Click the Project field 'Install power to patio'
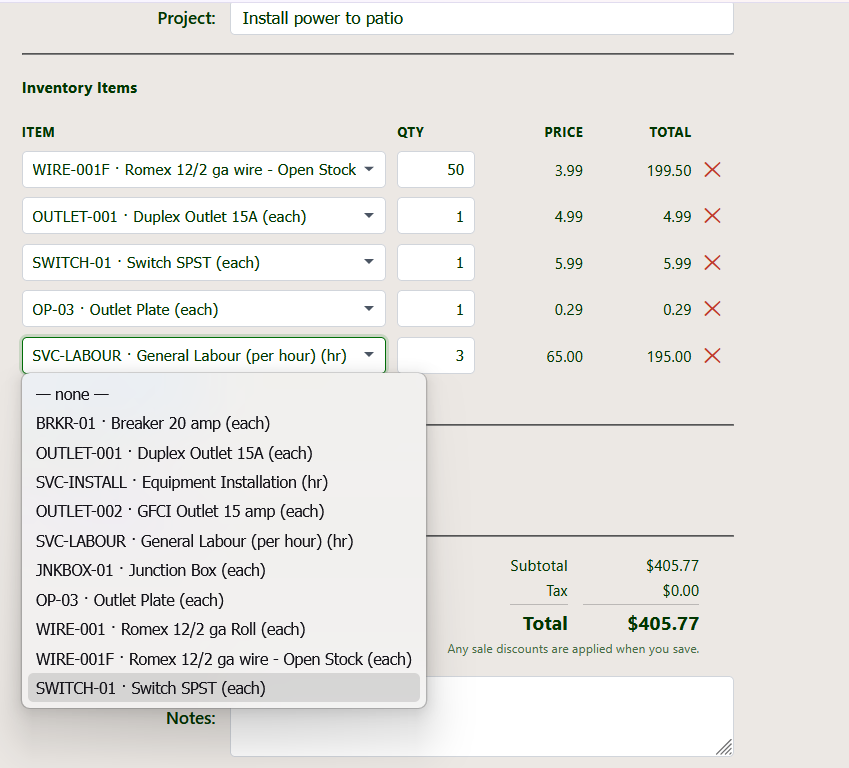The image size is (849, 768). pos(482,18)
